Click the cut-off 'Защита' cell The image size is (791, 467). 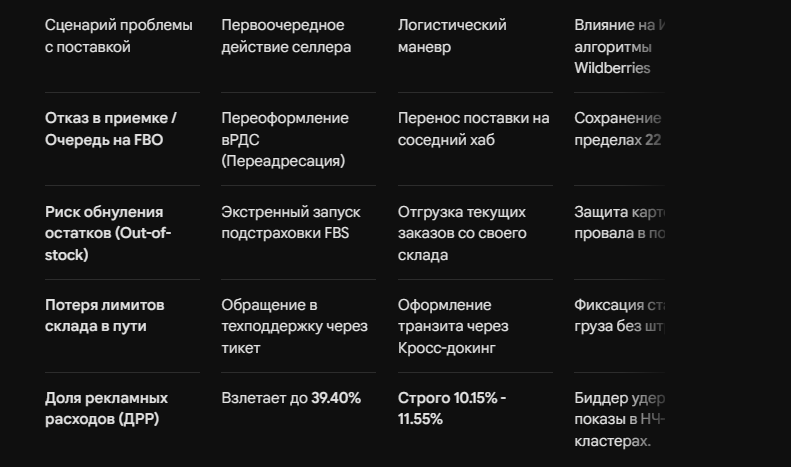pos(619,222)
